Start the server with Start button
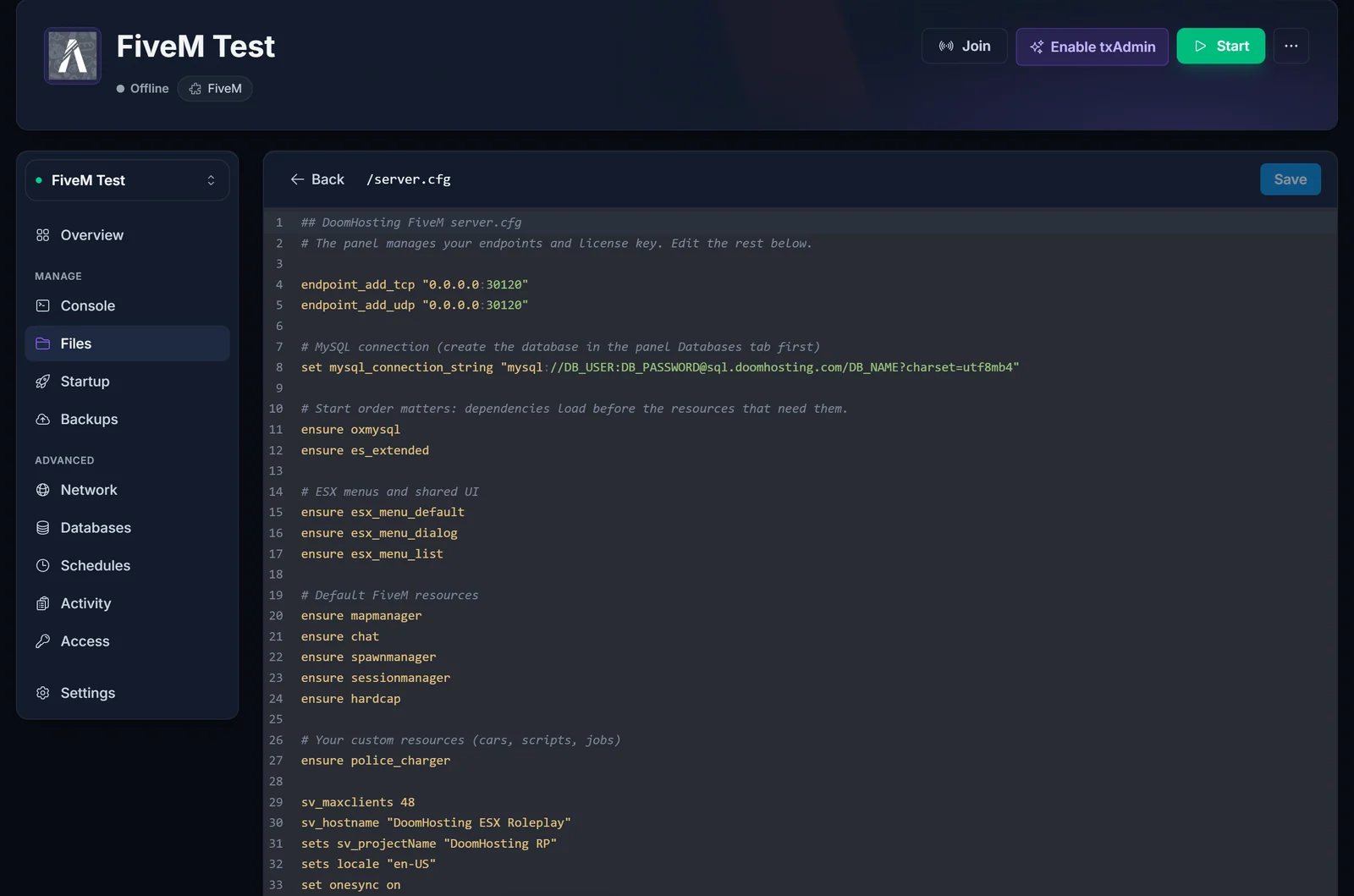This screenshot has height=896, width=1354. point(1220,46)
